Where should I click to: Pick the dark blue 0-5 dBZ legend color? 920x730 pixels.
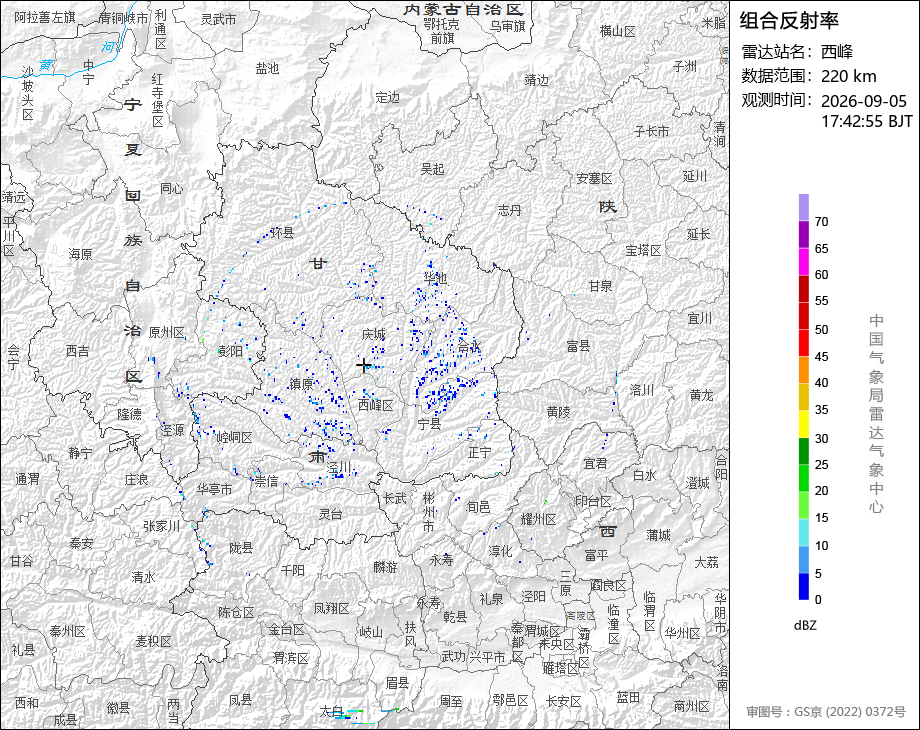click(x=804, y=586)
